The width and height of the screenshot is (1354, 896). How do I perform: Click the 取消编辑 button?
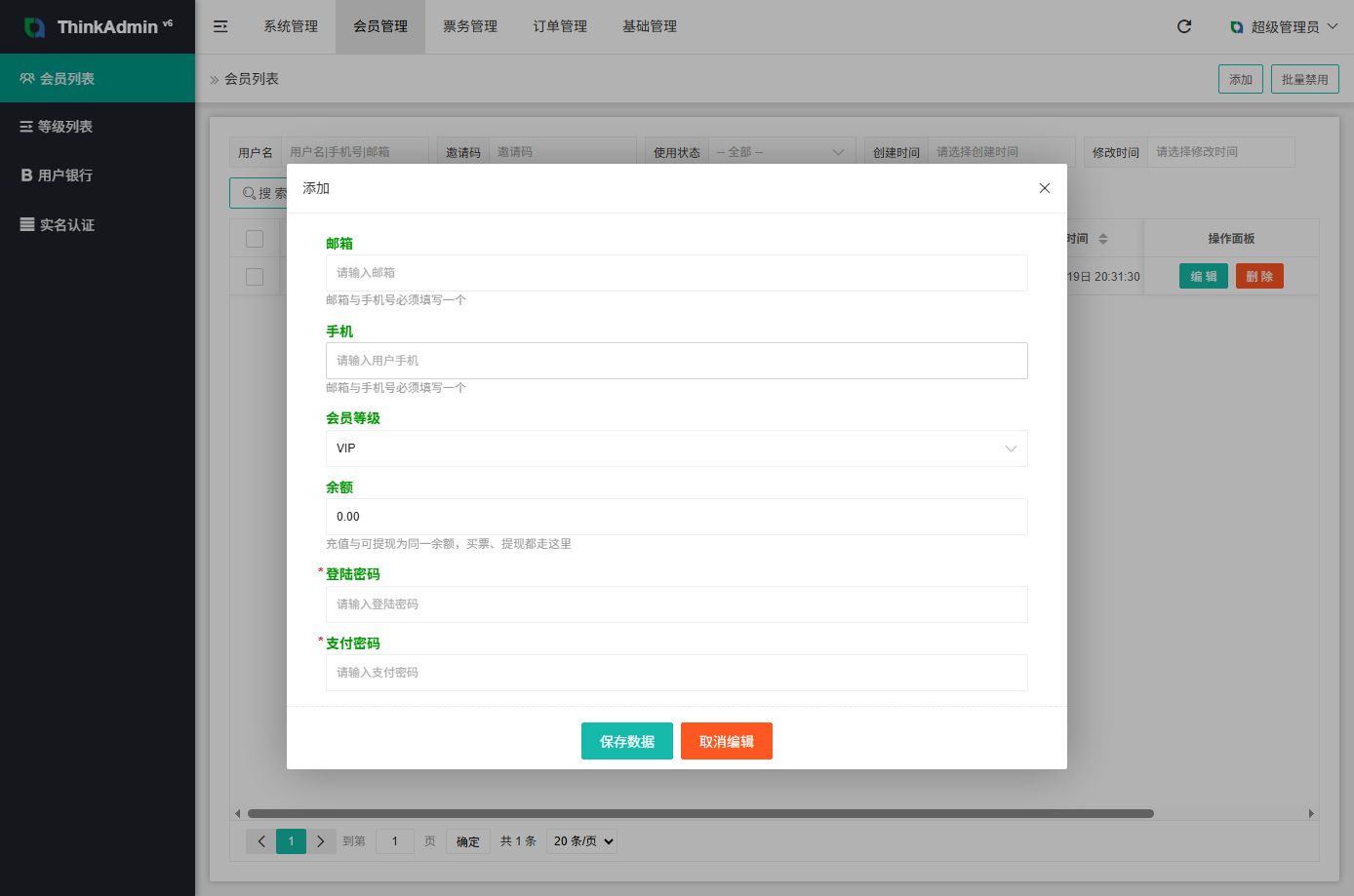pos(727,741)
